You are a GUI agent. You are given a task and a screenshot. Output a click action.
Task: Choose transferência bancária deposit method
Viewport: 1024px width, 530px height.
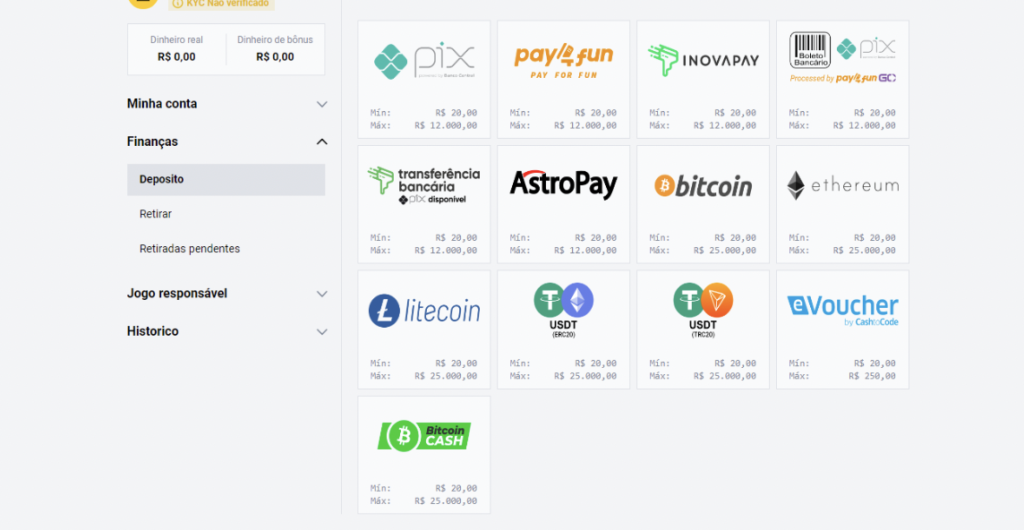(x=424, y=204)
